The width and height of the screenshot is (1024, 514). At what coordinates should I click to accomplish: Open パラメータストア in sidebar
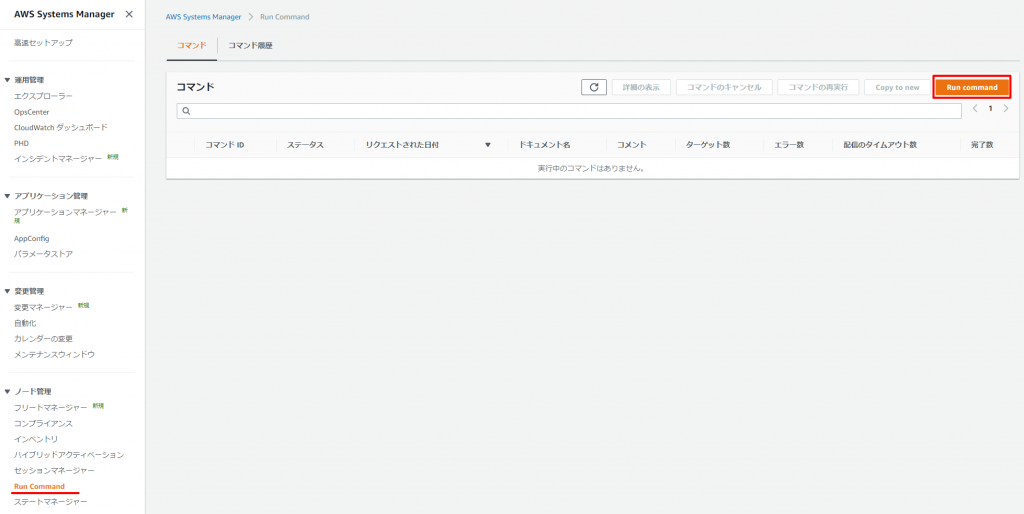[x=43, y=254]
